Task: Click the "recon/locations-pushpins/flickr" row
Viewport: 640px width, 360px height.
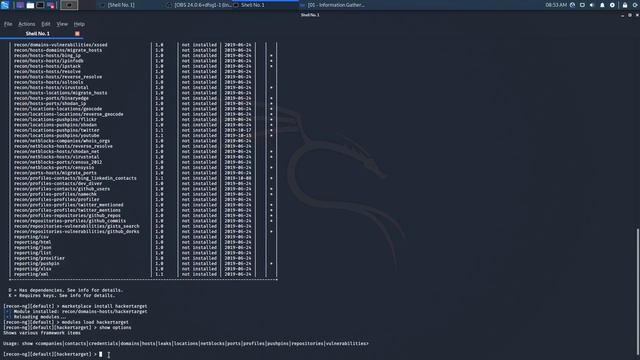Action: coord(143,120)
